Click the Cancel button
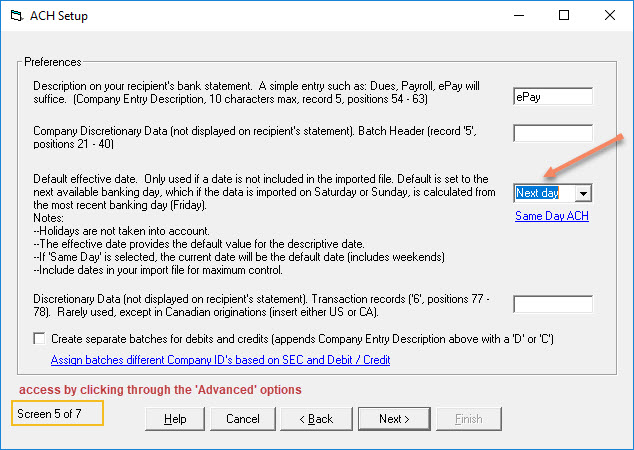The image size is (634, 450). [243, 419]
